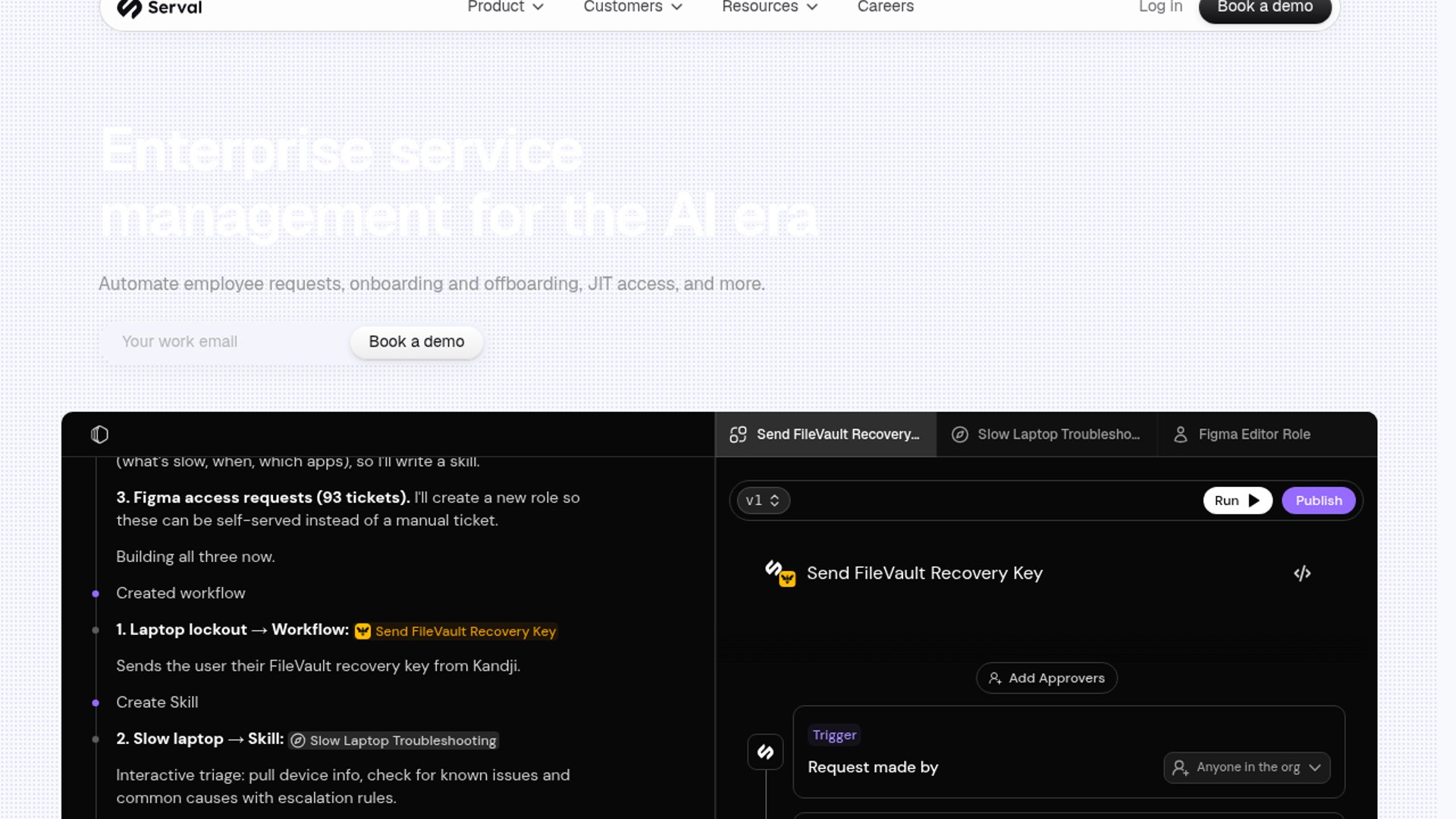Click the Serval logo in the header

pyautogui.click(x=159, y=8)
